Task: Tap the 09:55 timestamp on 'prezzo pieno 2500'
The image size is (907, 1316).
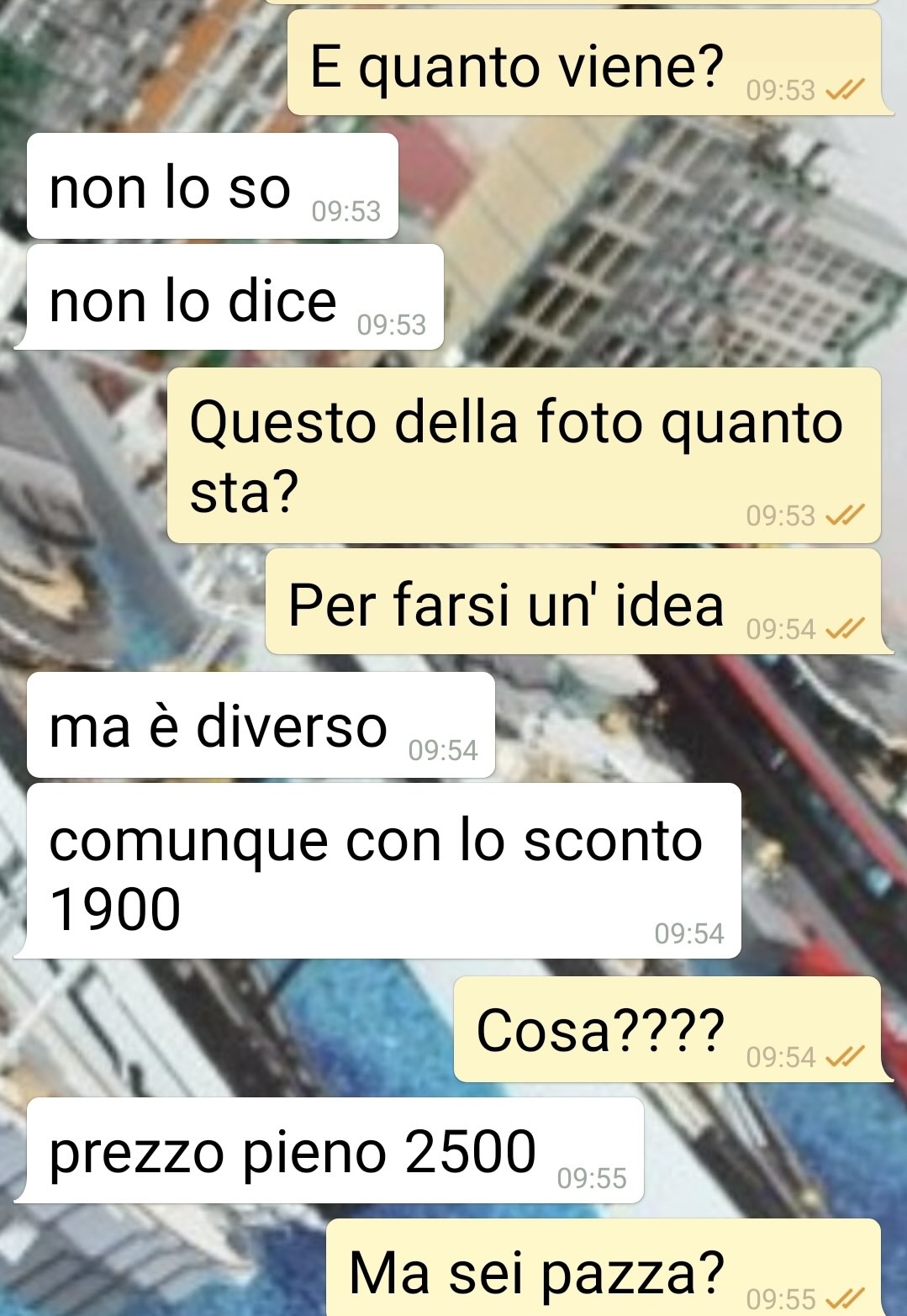Action: pos(592,1178)
